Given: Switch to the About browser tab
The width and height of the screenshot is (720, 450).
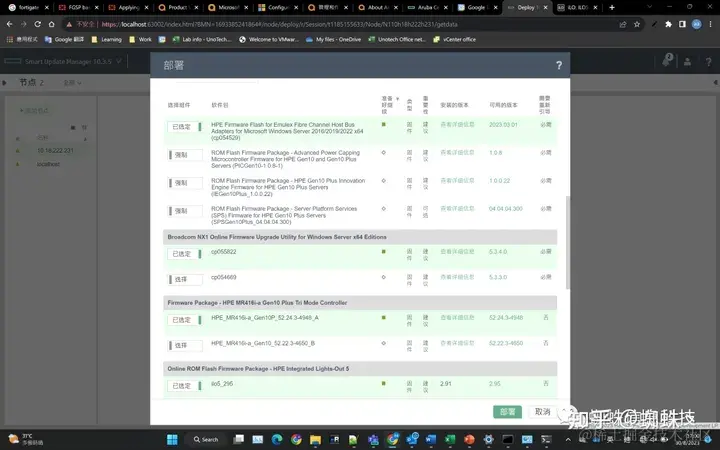Looking at the screenshot, I should pos(378,7).
